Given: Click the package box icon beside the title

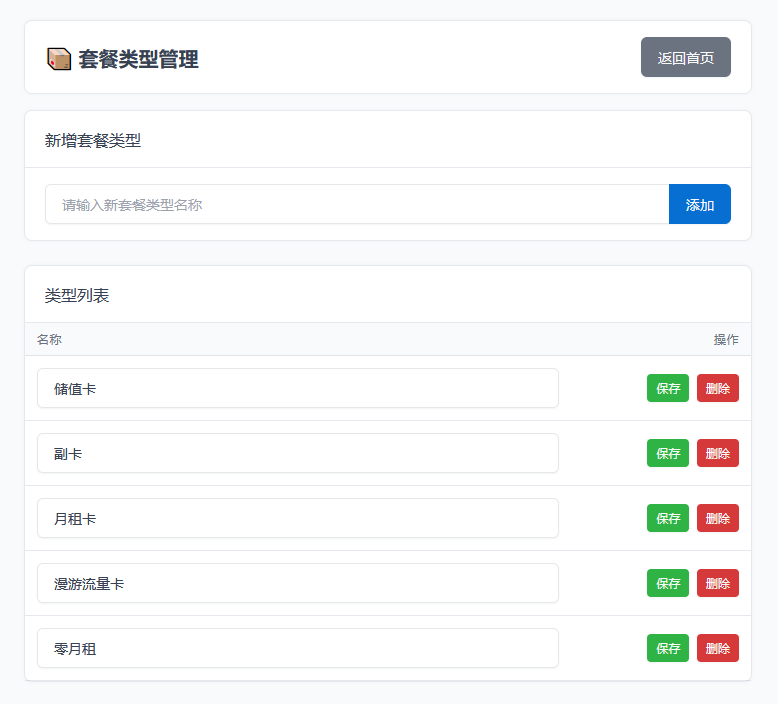Looking at the screenshot, I should pos(59,60).
